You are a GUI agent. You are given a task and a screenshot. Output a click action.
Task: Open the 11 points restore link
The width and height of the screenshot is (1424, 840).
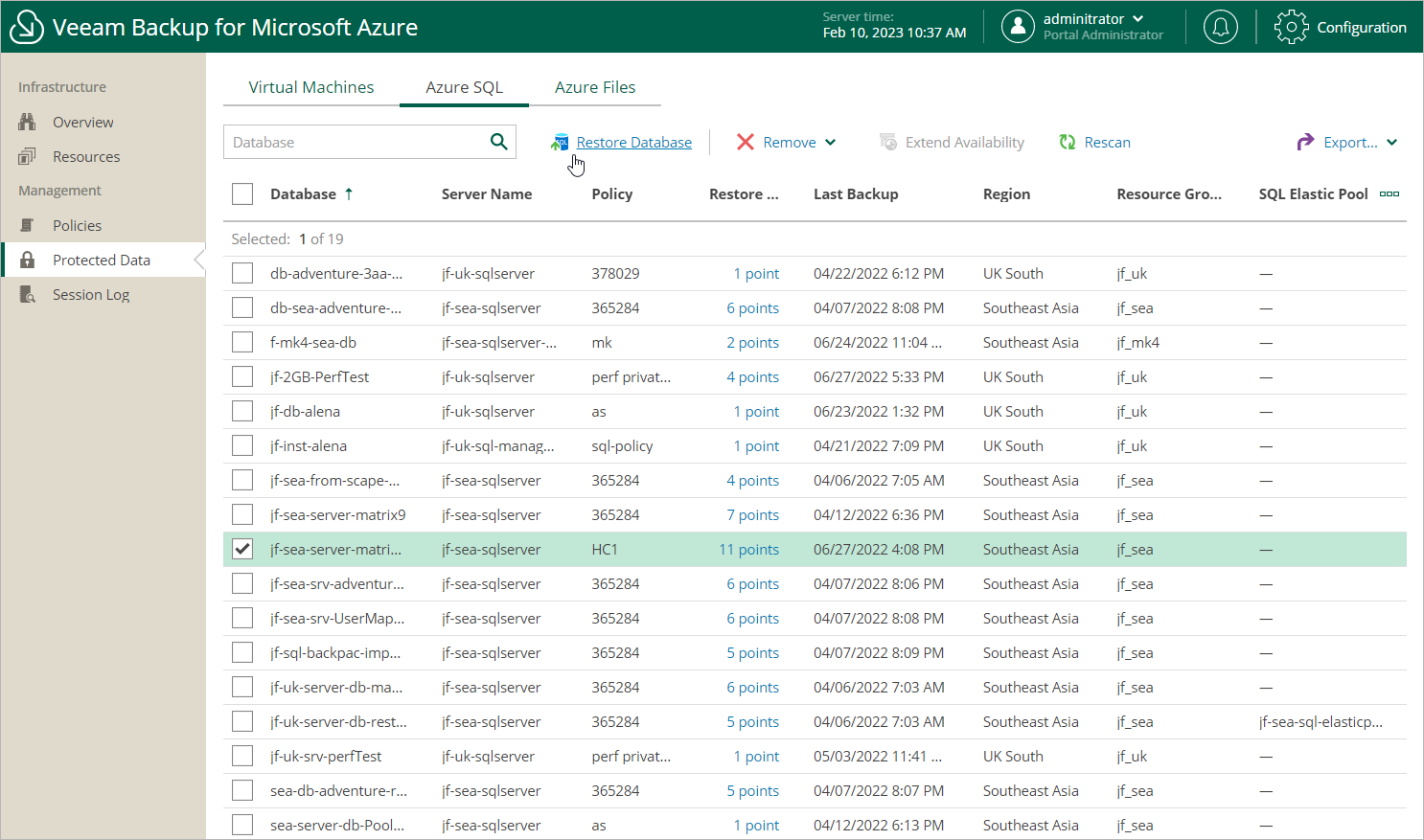tap(749, 550)
